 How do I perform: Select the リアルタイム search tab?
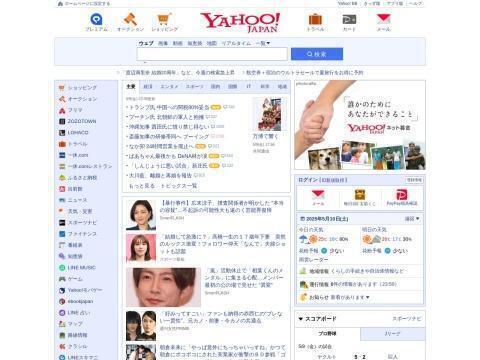pyautogui.click(x=236, y=43)
